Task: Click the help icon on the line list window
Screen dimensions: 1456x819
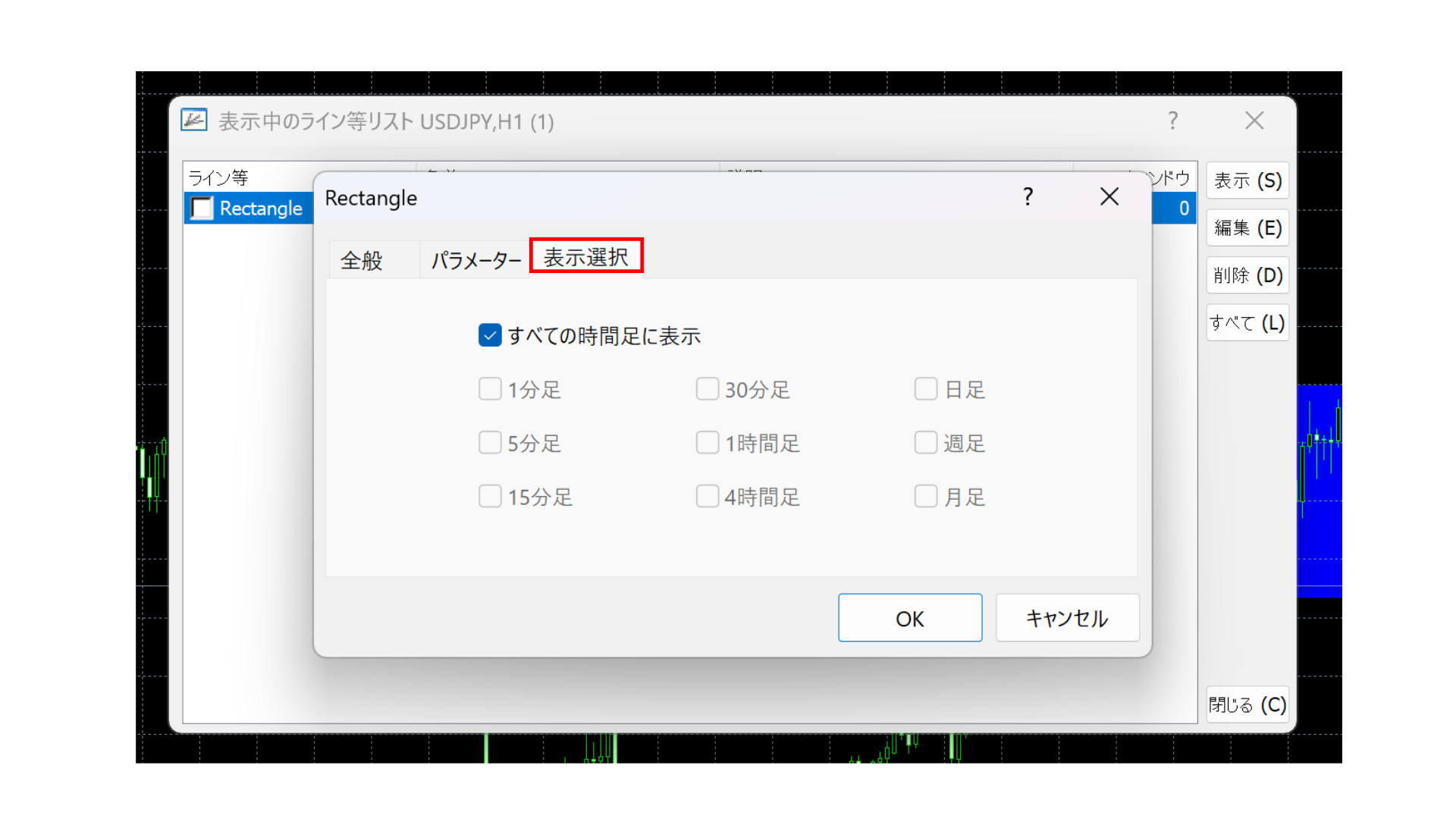Action: click(1172, 120)
